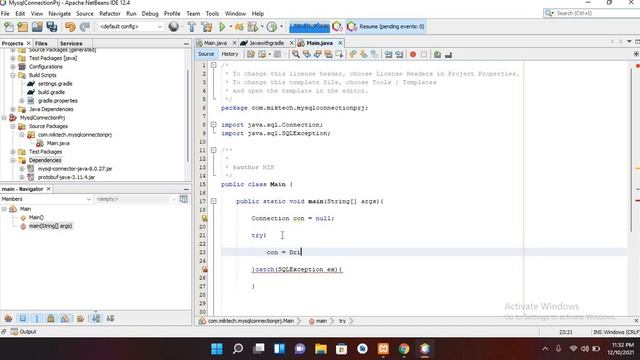Click the New Project toolbar icon
The width and height of the screenshot is (640, 360).
click(x=23, y=27)
